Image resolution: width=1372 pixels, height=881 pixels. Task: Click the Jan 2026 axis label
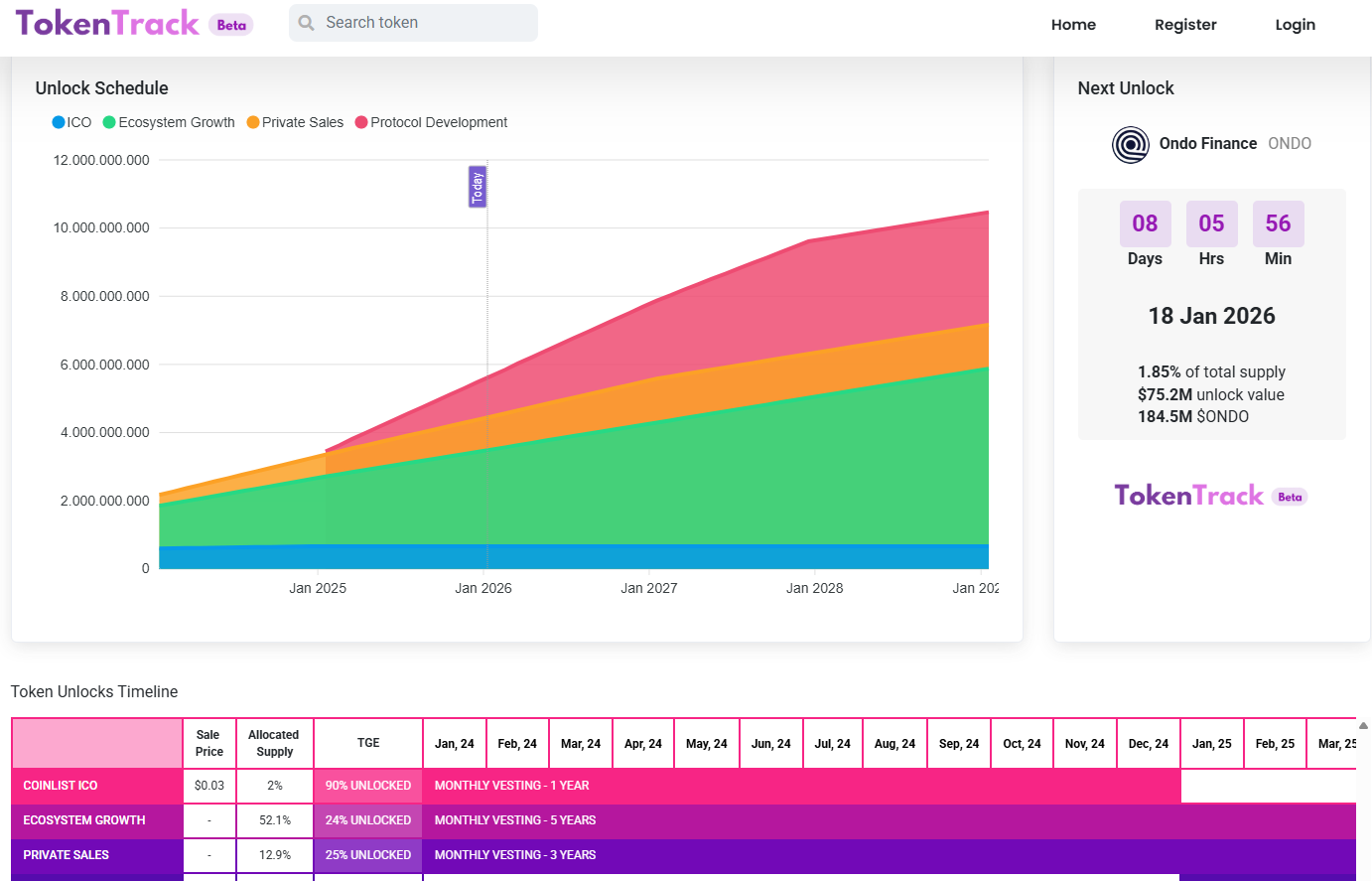click(x=483, y=588)
